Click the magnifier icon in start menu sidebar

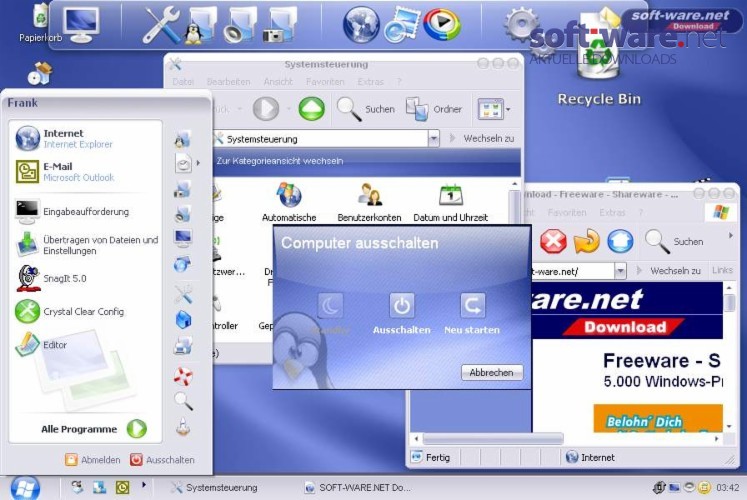(183, 401)
